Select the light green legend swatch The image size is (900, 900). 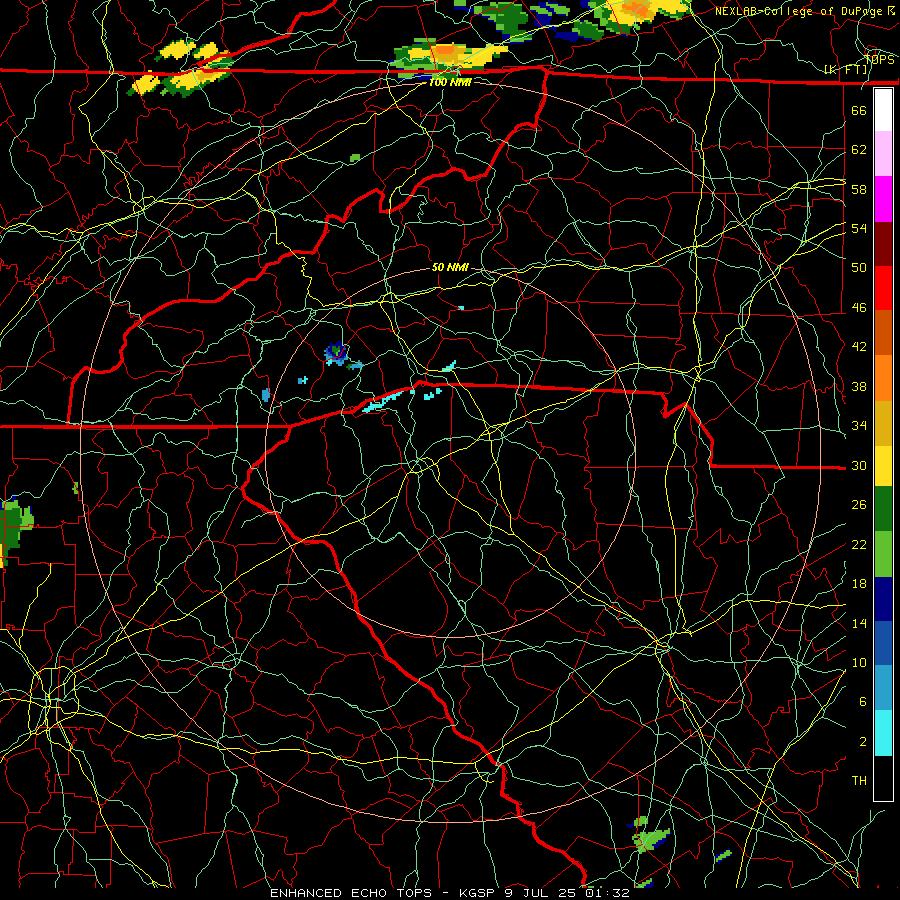click(x=883, y=554)
